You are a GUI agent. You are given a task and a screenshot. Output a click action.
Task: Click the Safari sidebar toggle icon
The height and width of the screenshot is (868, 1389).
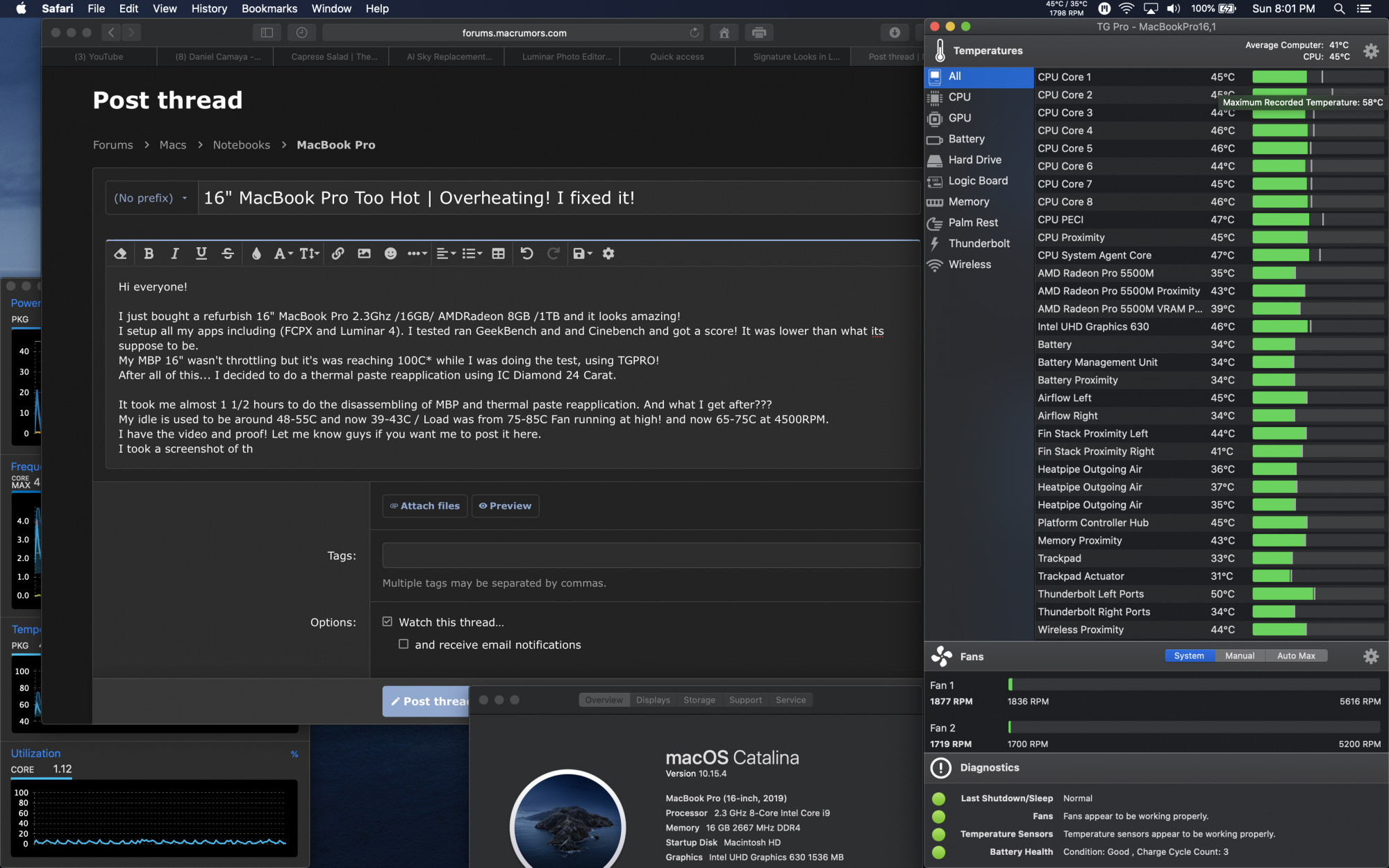pos(267,33)
